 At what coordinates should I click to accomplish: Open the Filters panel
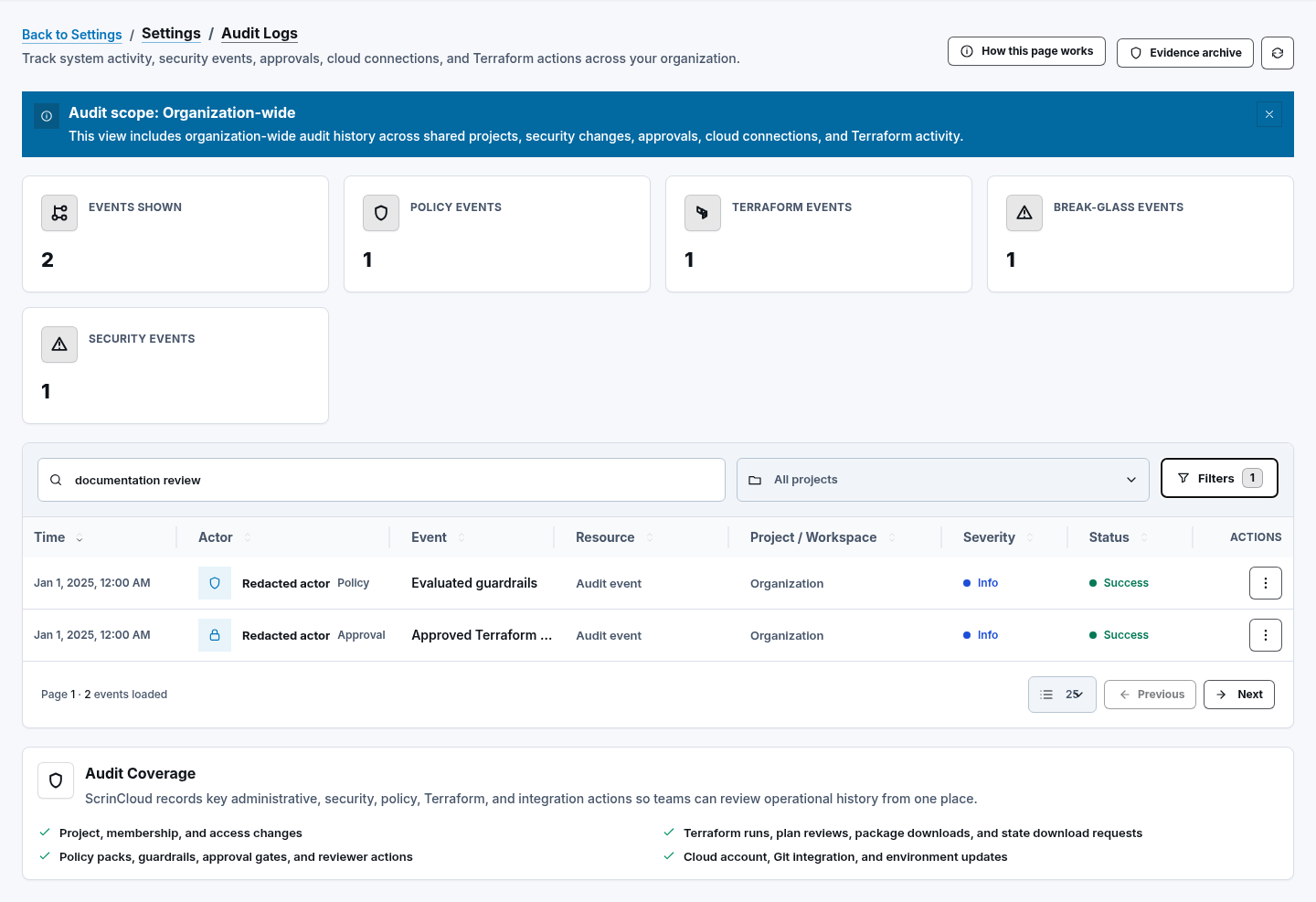[x=1219, y=478]
